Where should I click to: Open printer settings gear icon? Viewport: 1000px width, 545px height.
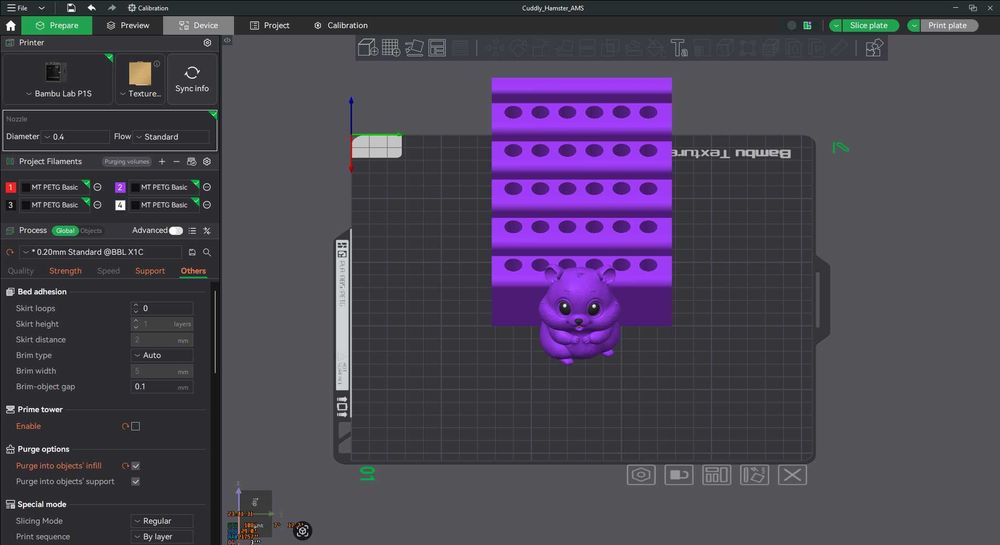point(207,43)
